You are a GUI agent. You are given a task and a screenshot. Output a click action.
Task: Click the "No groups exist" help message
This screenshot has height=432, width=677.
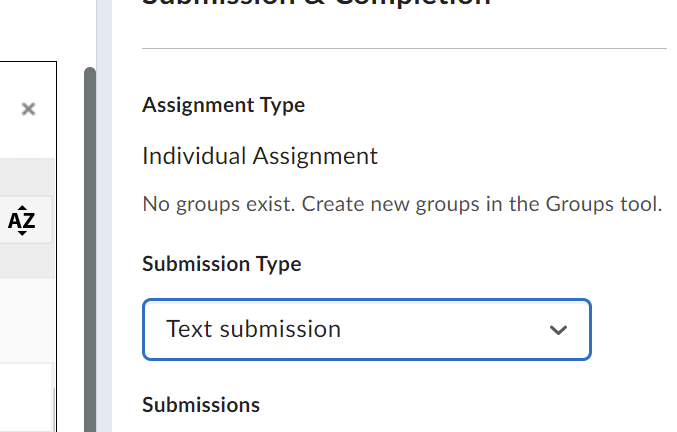[401, 205]
